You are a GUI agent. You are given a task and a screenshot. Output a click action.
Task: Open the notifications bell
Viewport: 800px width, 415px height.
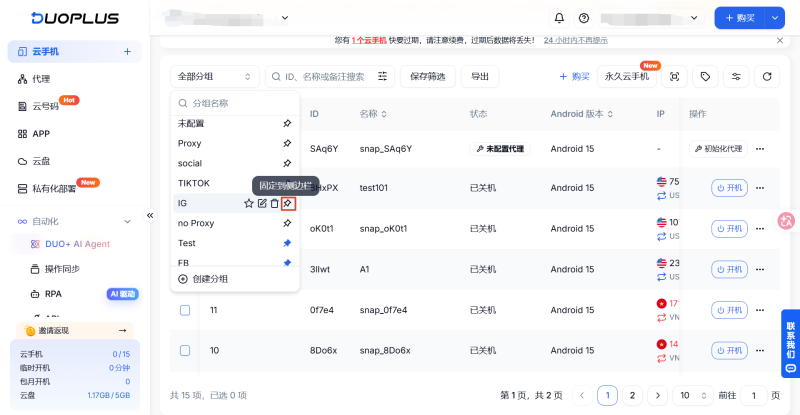pyautogui.click(x=559, y=18)
